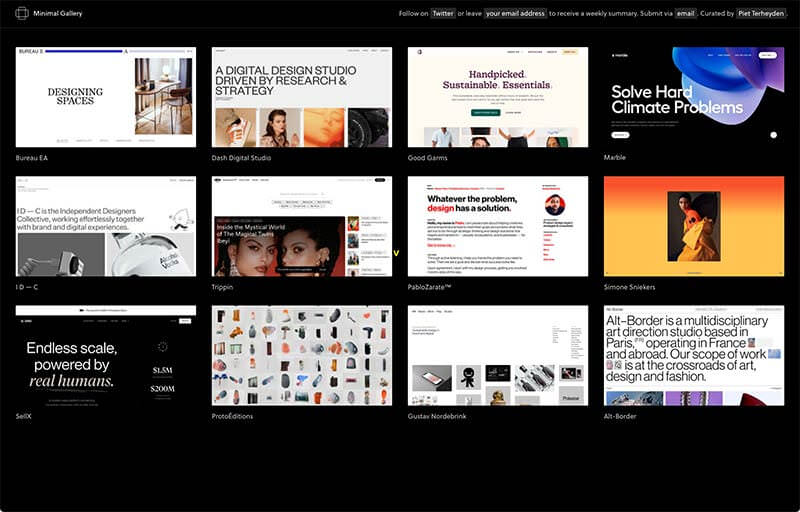Visit curator Piet Terheyden's link
The image size is (800, 512).
[761, 14]
